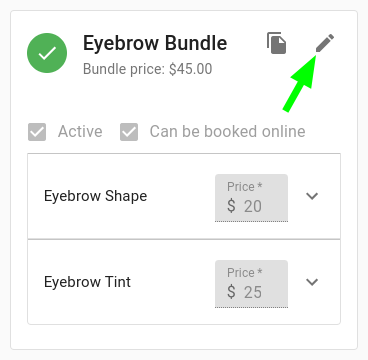The width and height of the screenshot is (368, 360).
Task: Focus the Eyebrow Tint price field showing 25
Action: coord(251,284)
